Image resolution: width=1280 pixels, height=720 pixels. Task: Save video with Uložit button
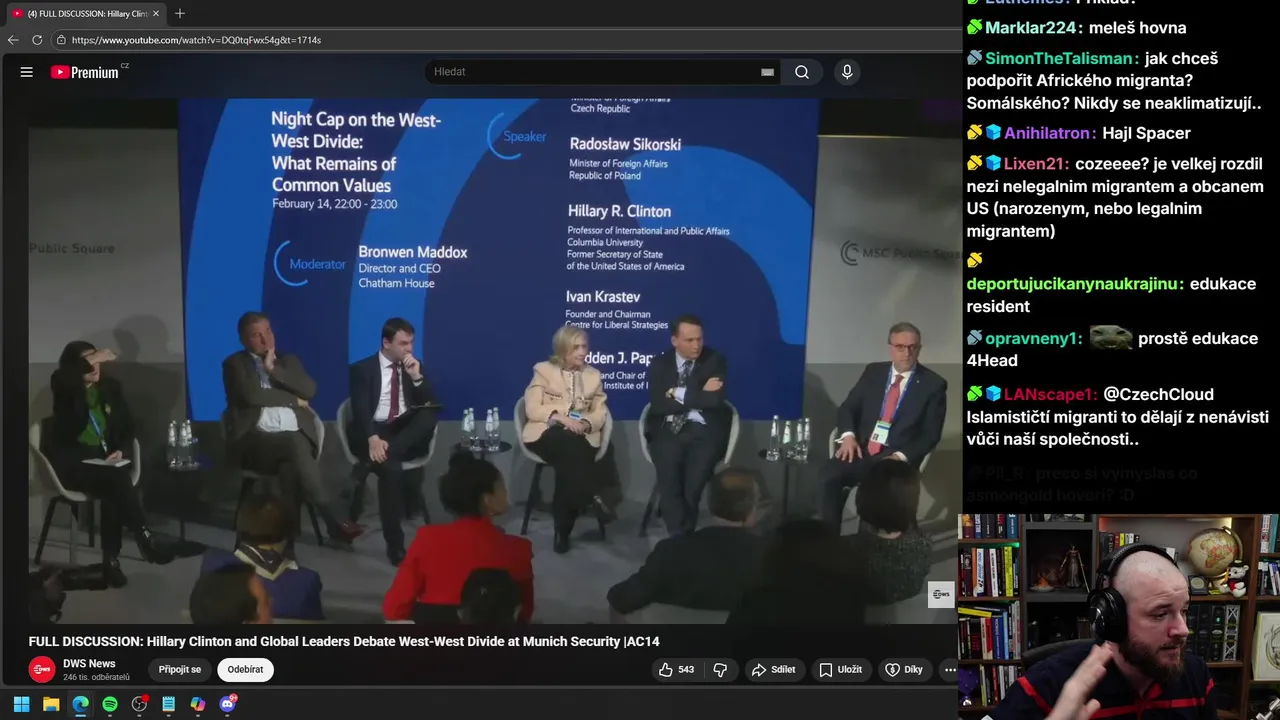(840, 670)
